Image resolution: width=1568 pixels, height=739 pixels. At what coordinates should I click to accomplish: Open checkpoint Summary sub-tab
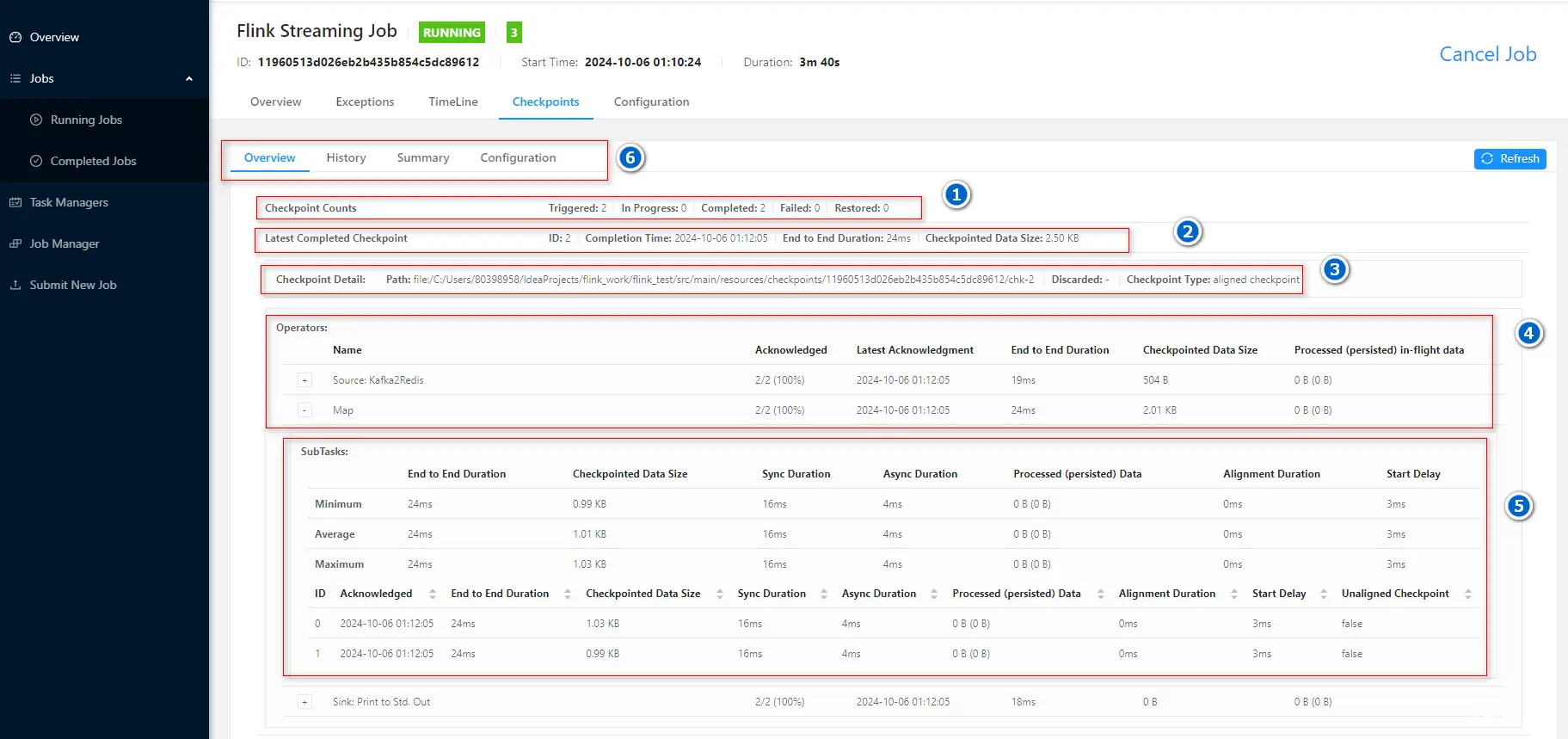[423, 157]
